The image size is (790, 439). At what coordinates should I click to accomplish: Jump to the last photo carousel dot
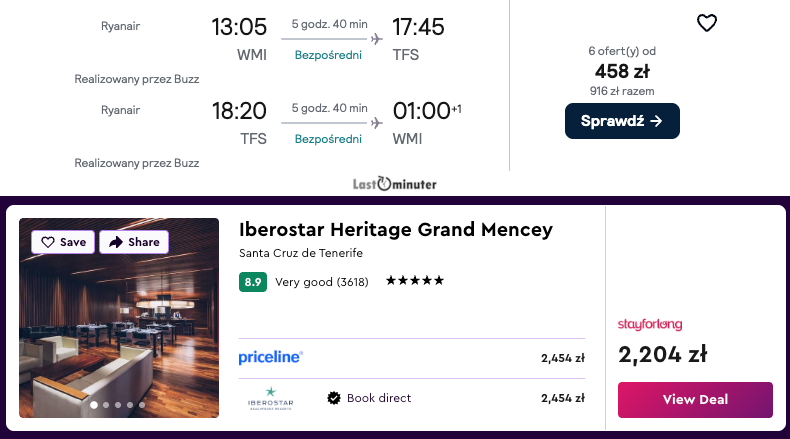coord(142,405)
